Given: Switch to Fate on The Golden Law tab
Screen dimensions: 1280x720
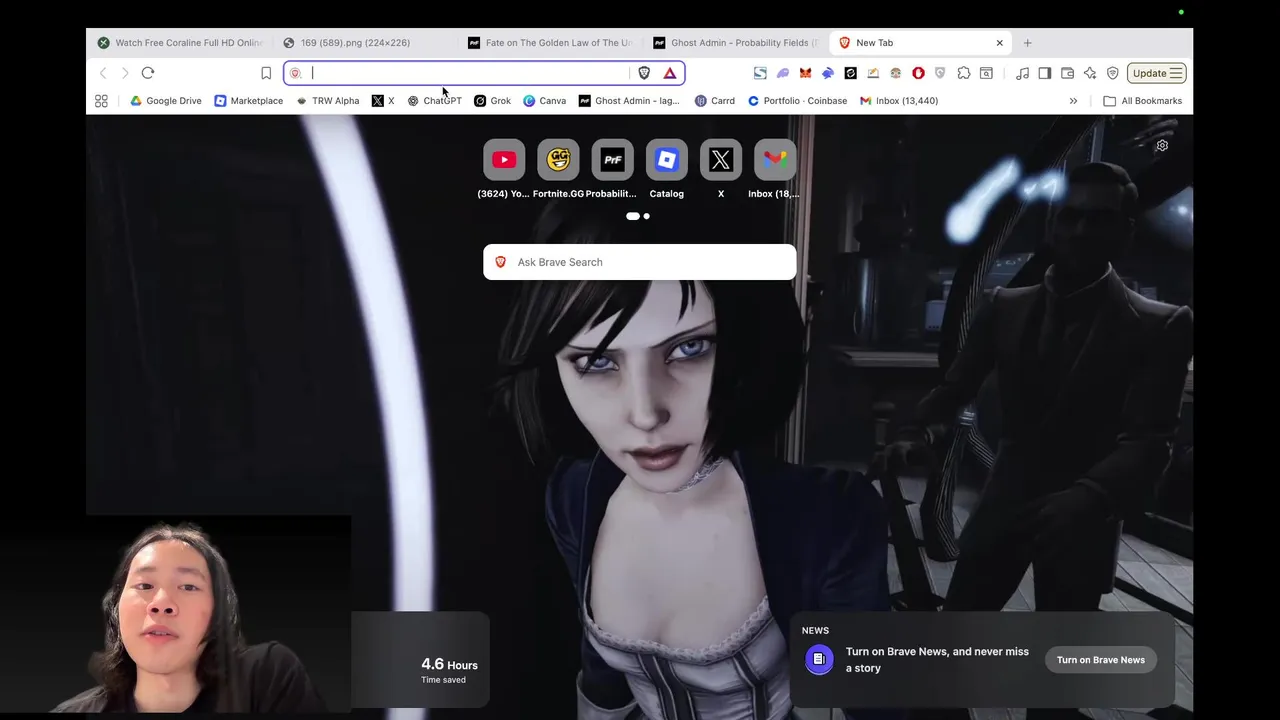Looking at the screenshot, I should (x=550, y=43).
